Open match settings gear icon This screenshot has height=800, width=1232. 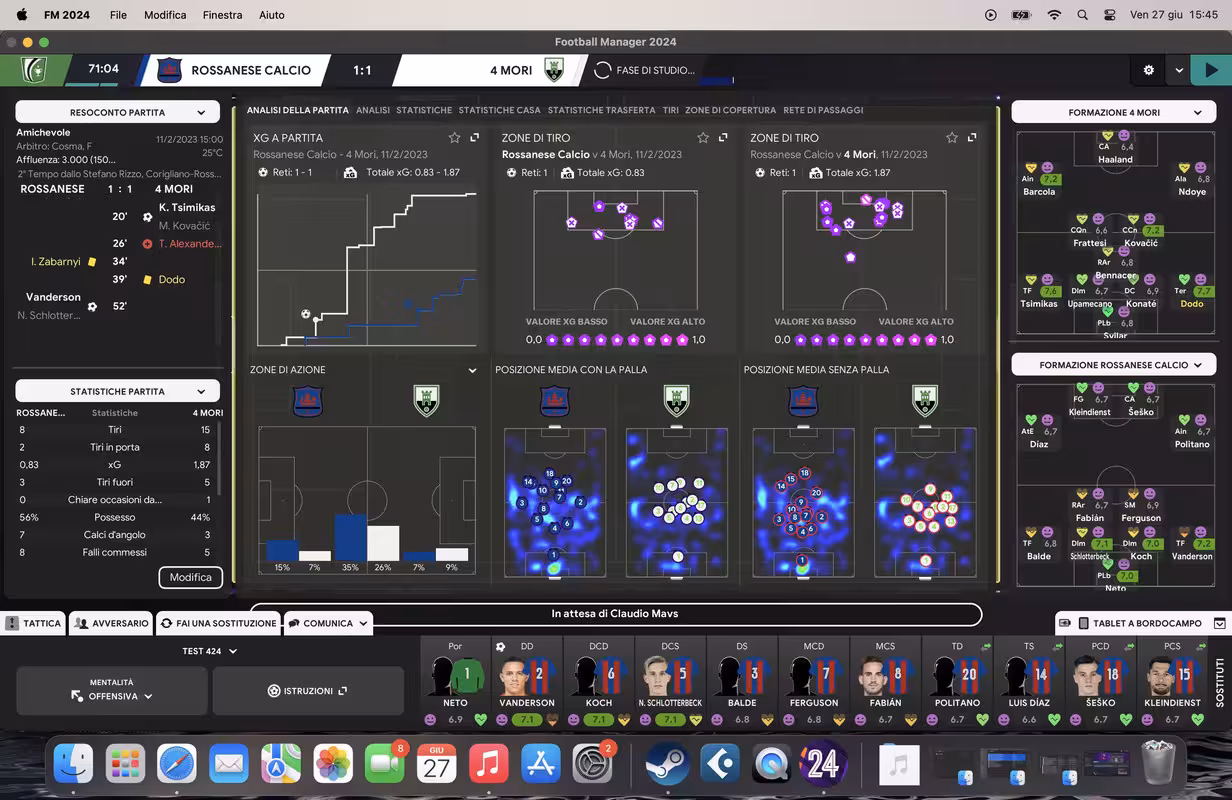1149,70
